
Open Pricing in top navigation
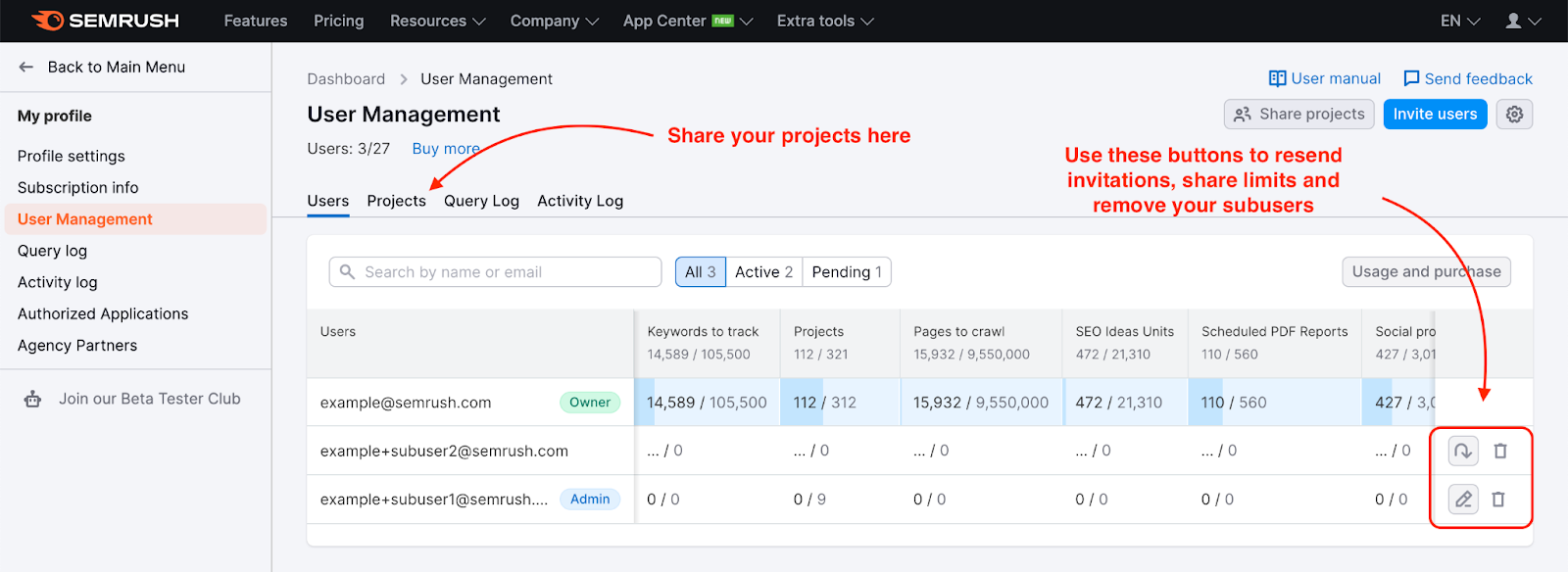coord(339,21)
